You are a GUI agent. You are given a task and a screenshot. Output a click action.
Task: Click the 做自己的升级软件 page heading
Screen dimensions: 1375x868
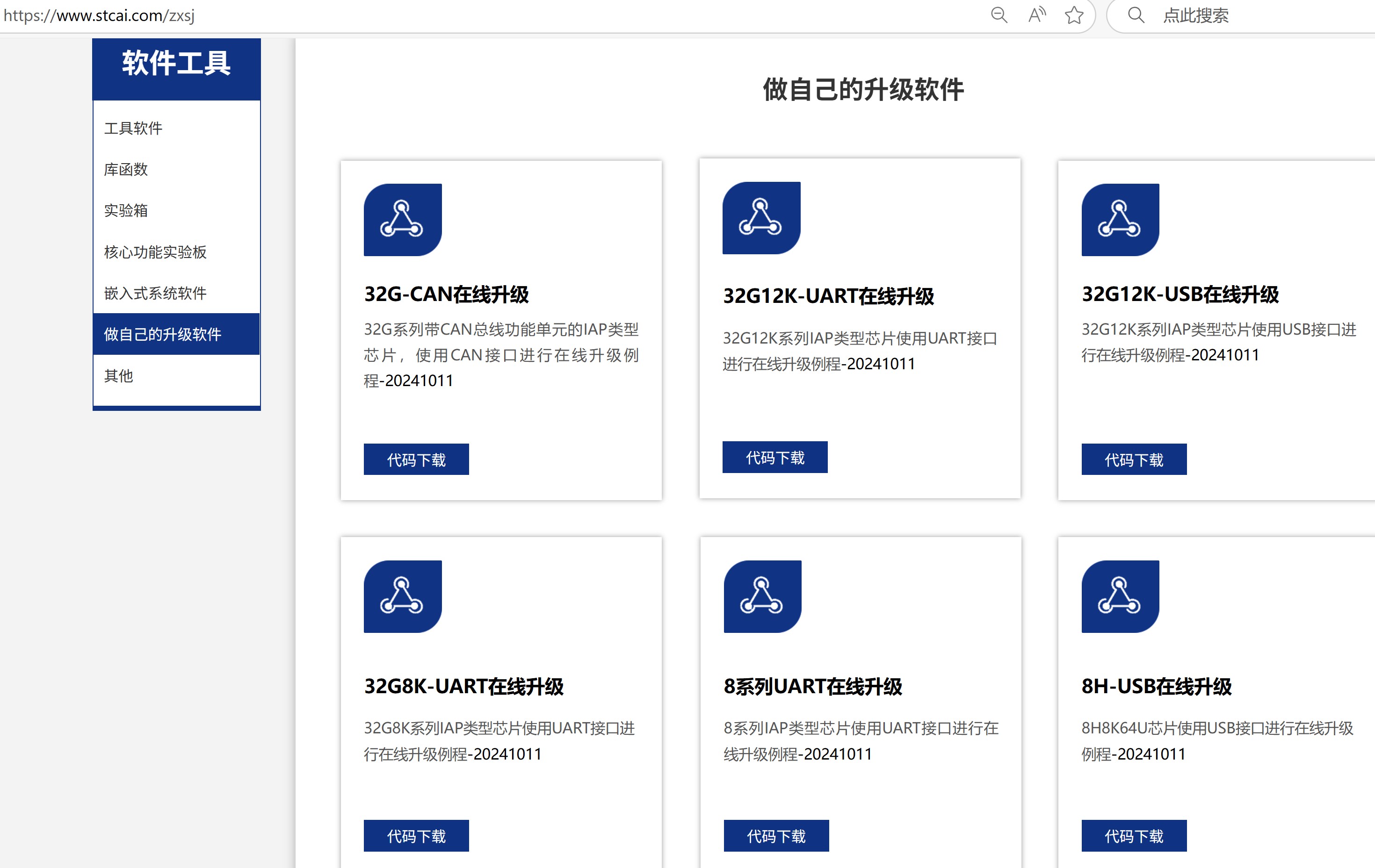863,90
